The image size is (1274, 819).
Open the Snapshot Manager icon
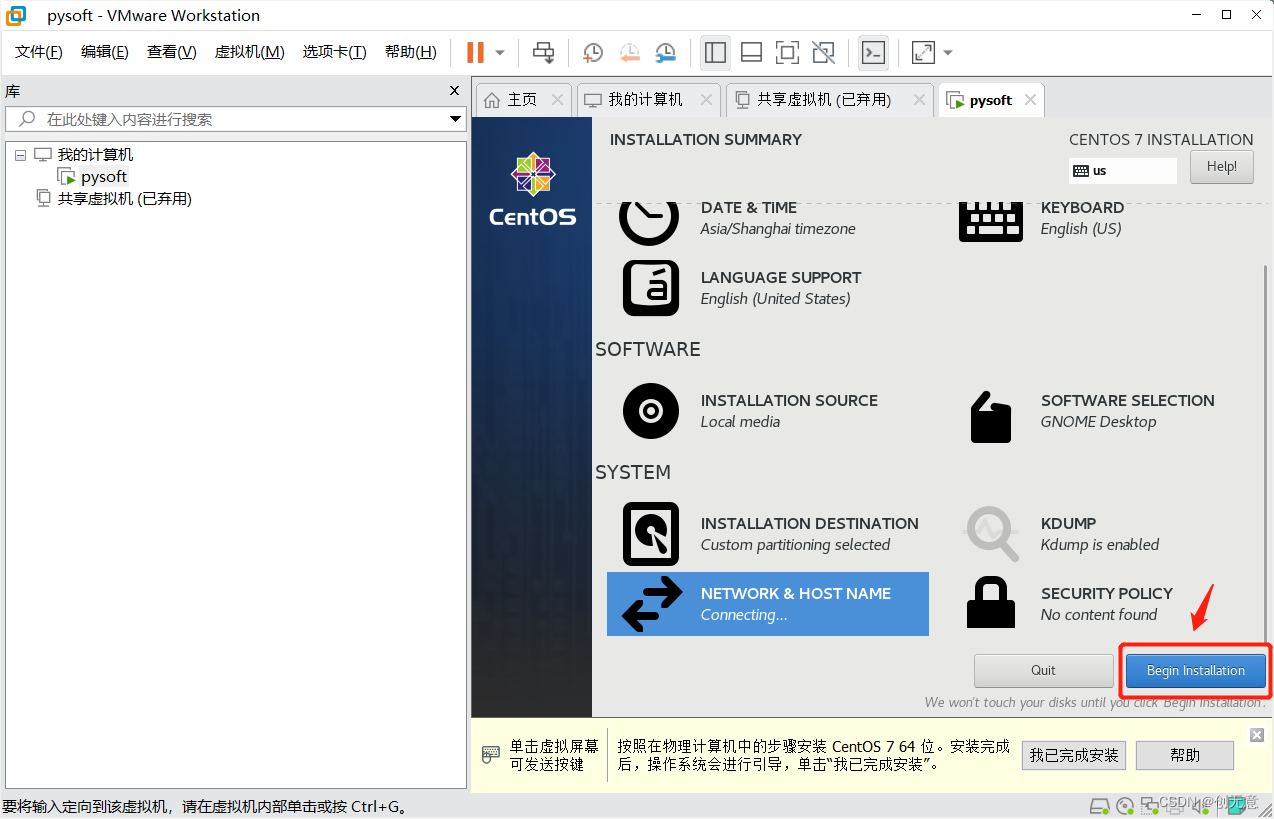tap(665, 52)
